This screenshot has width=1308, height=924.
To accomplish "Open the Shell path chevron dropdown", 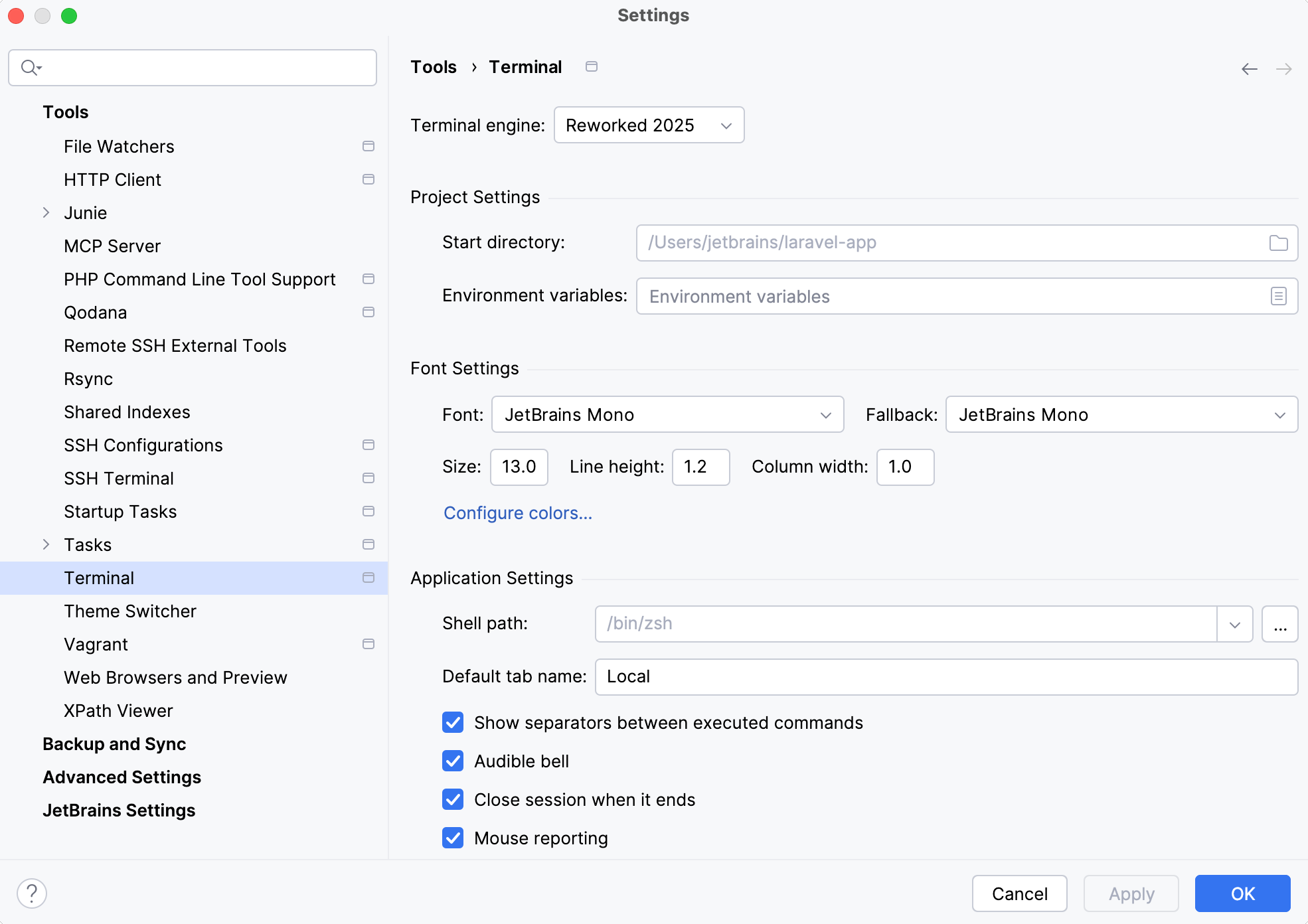I will pyautogui.click(x=1234, y=624).
